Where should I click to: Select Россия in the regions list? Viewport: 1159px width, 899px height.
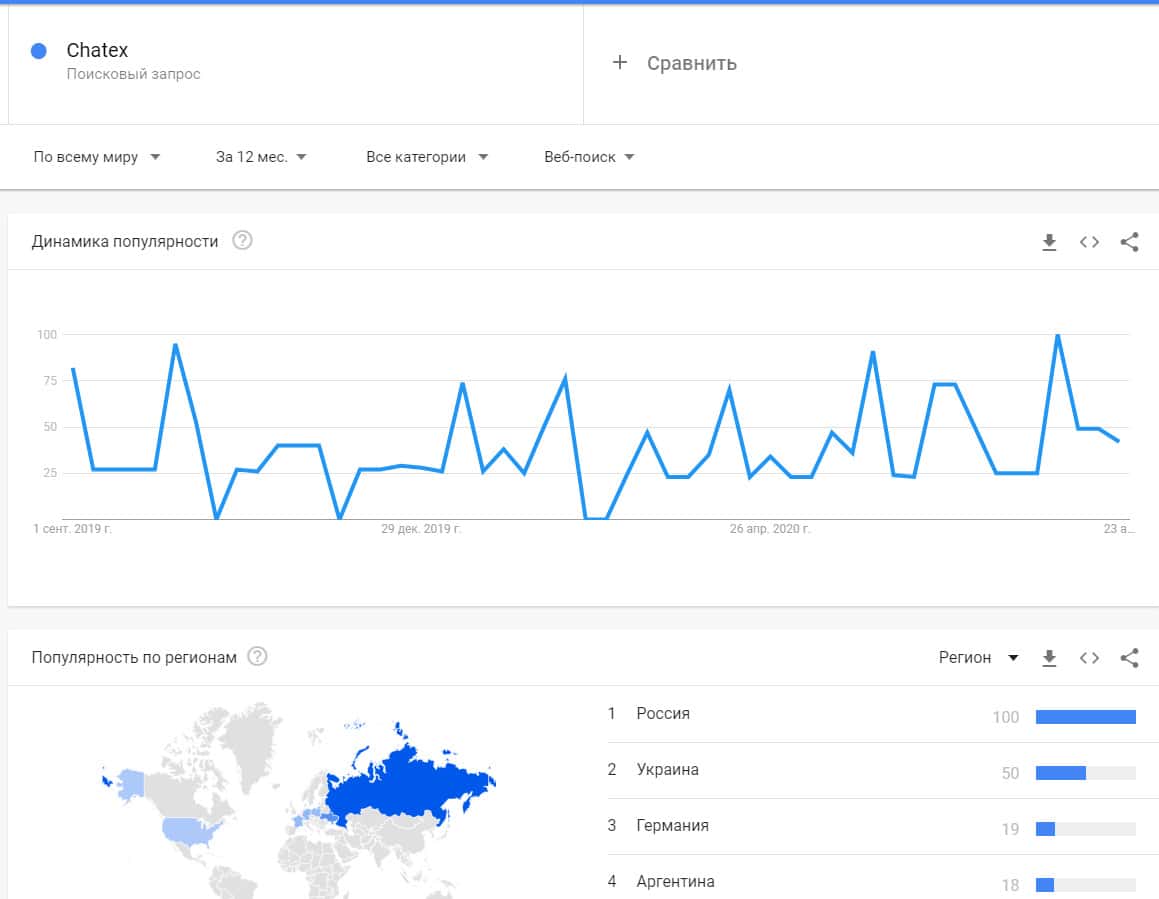pos(663,714)
